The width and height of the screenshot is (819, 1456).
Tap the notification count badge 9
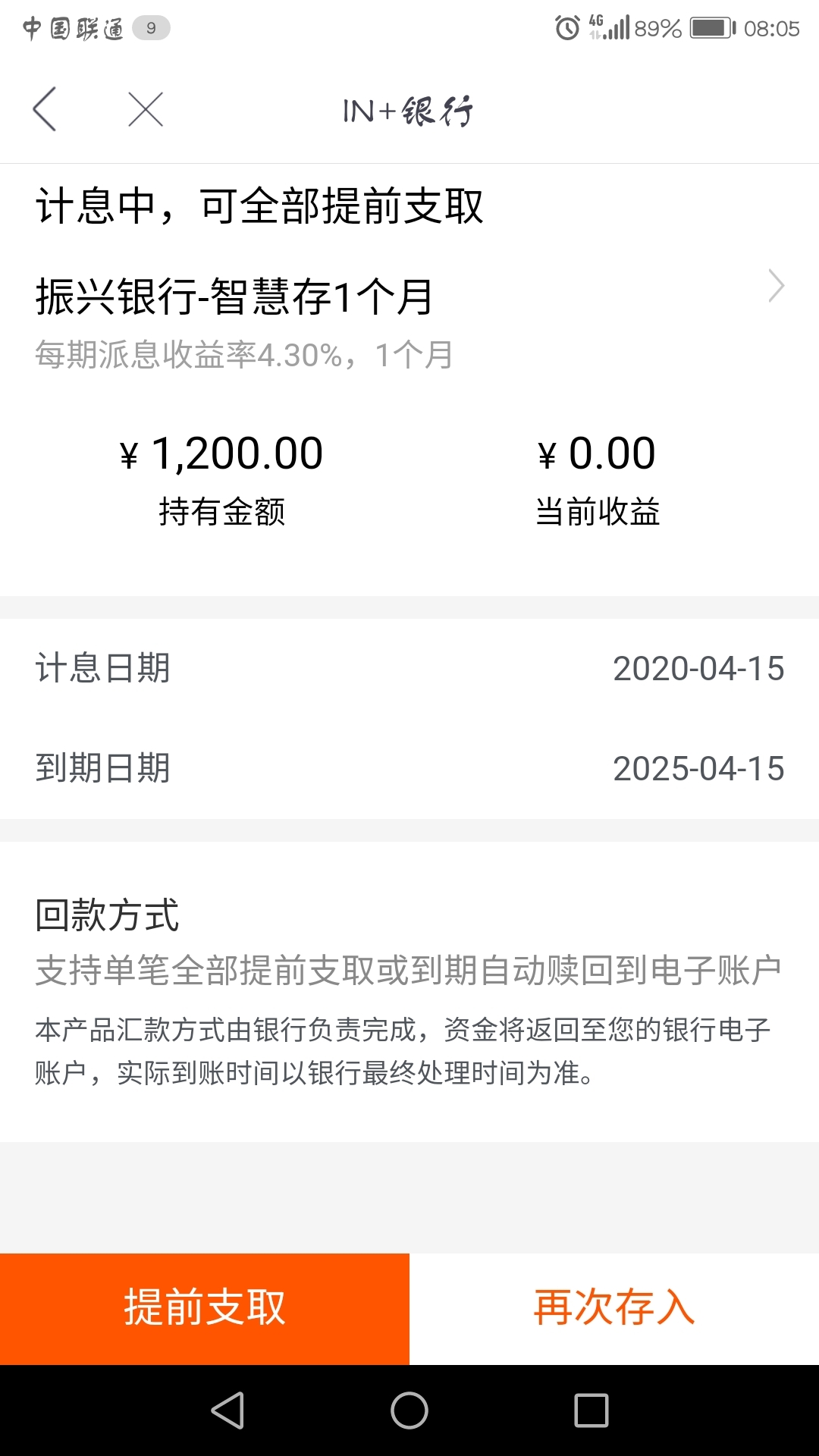point(151,28)
